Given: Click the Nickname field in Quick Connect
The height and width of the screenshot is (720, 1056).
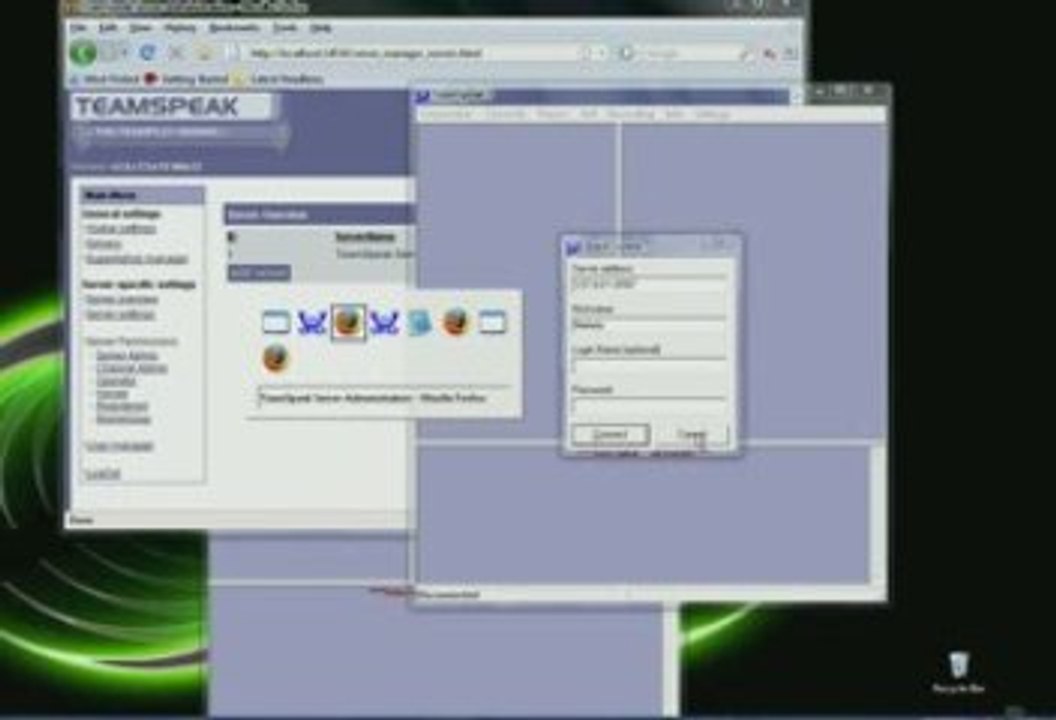Looking at the screenshot, I should point(649,325).
